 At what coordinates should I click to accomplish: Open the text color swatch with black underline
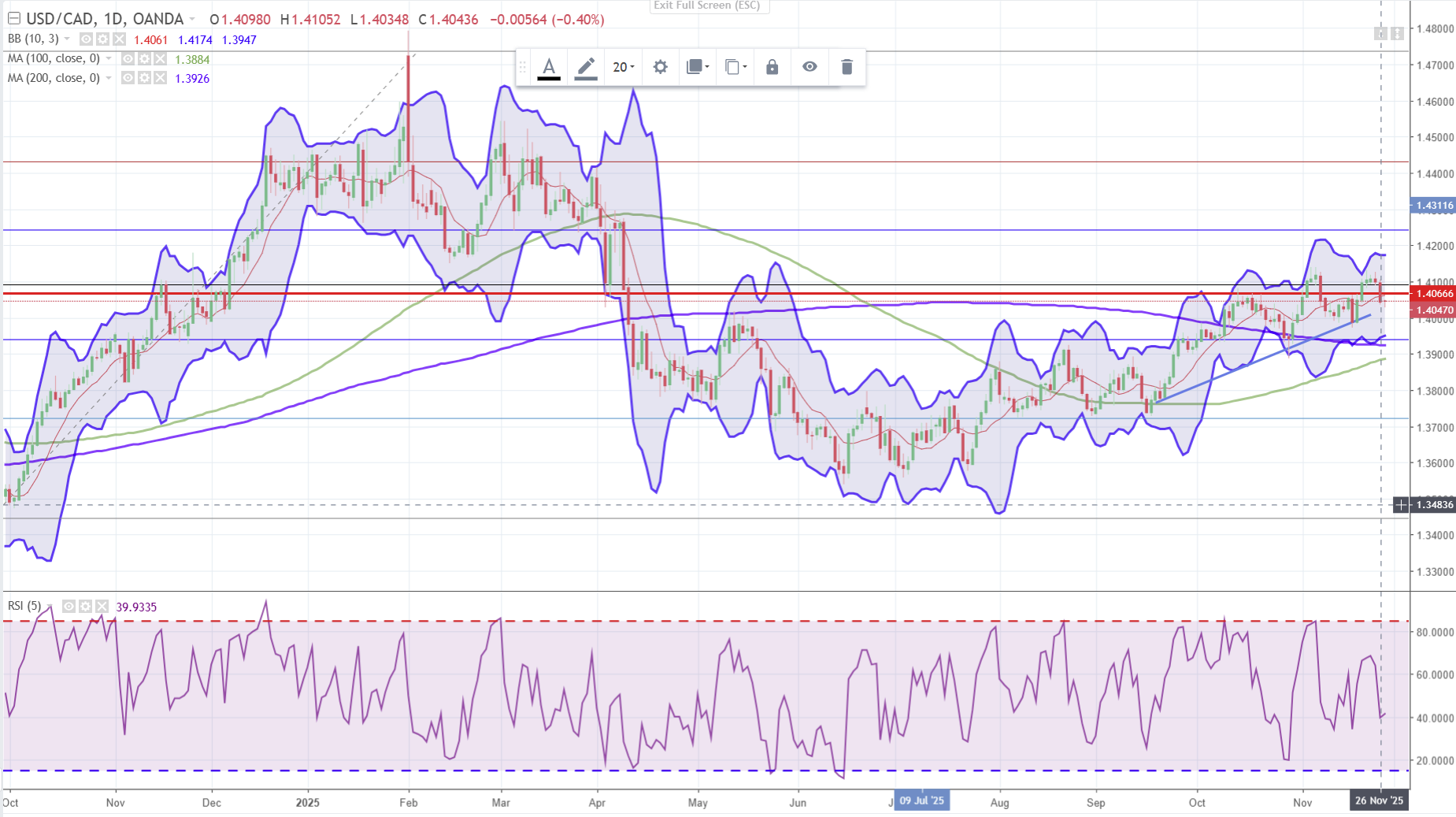[x=549, y=67]
